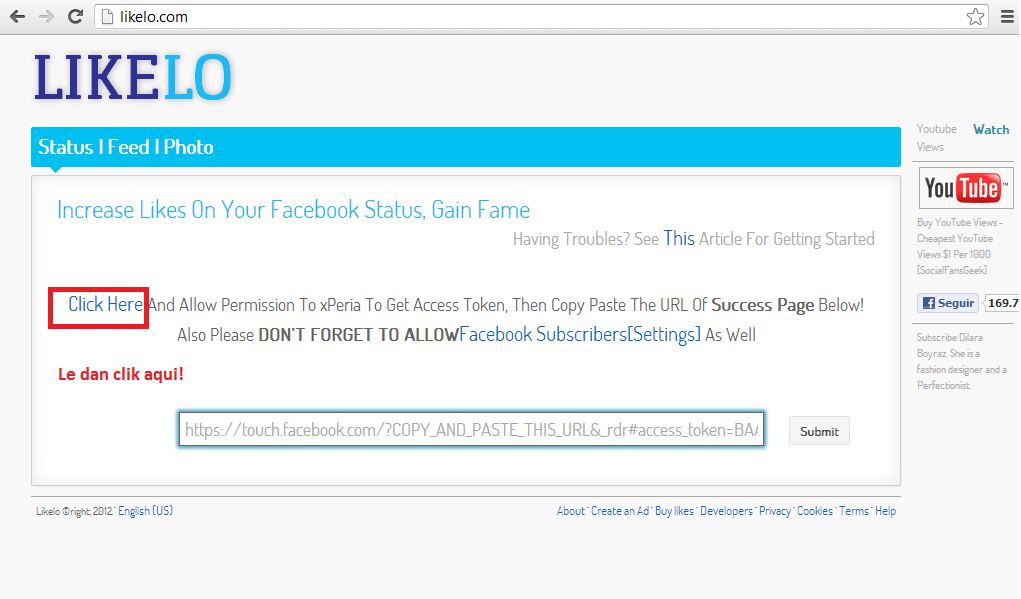Open the Help footer link

886,511
